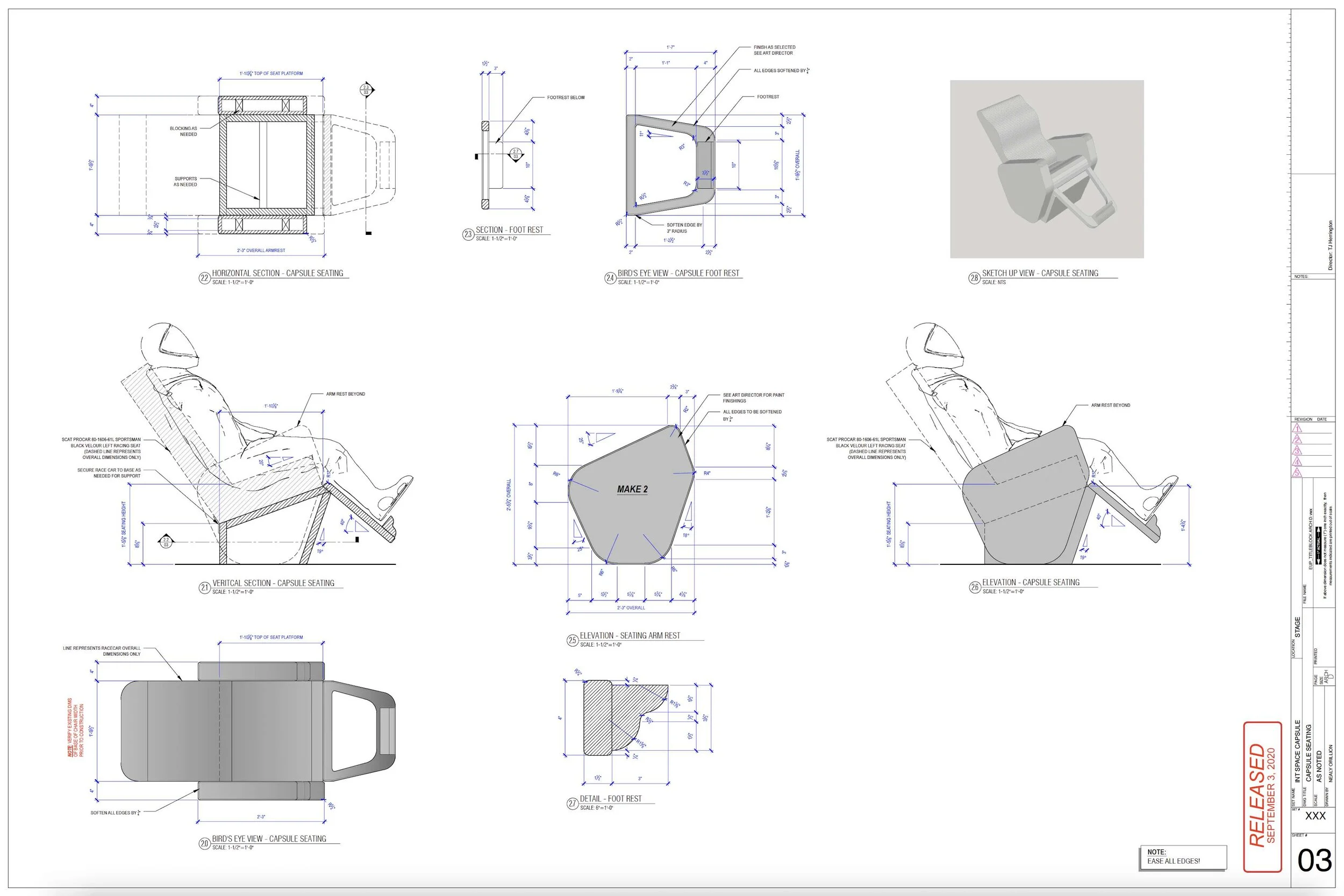Click the 'FINISH AS SELECTED SEE ART DIRECTOR' note
Viewport: 1344px width, 896px height.
(774, 51)
